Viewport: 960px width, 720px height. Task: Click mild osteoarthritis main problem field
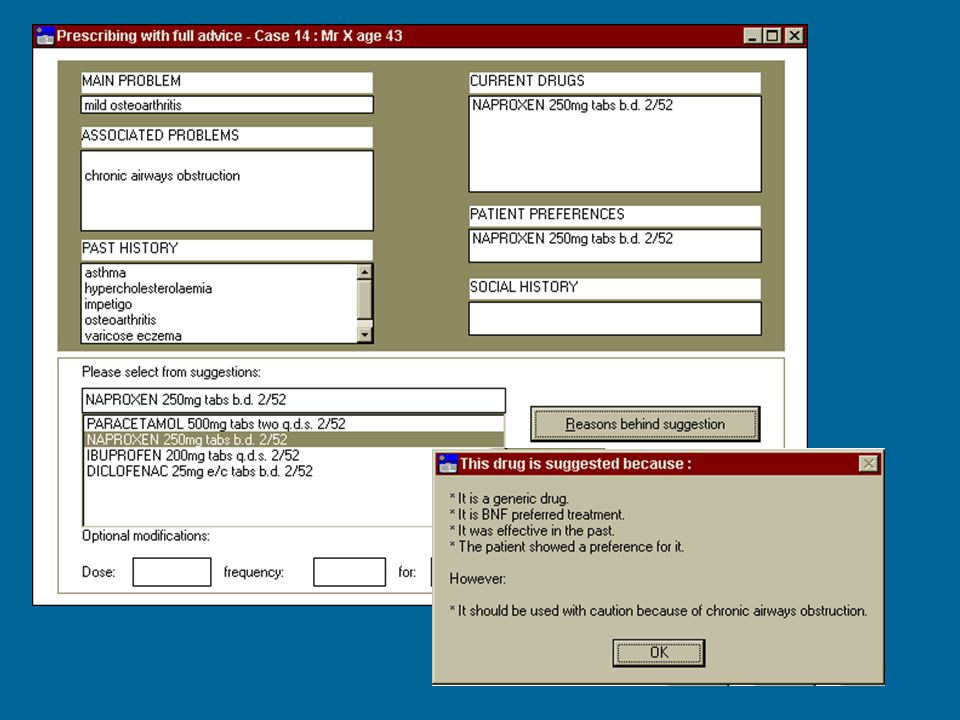(x=227, y=105)
